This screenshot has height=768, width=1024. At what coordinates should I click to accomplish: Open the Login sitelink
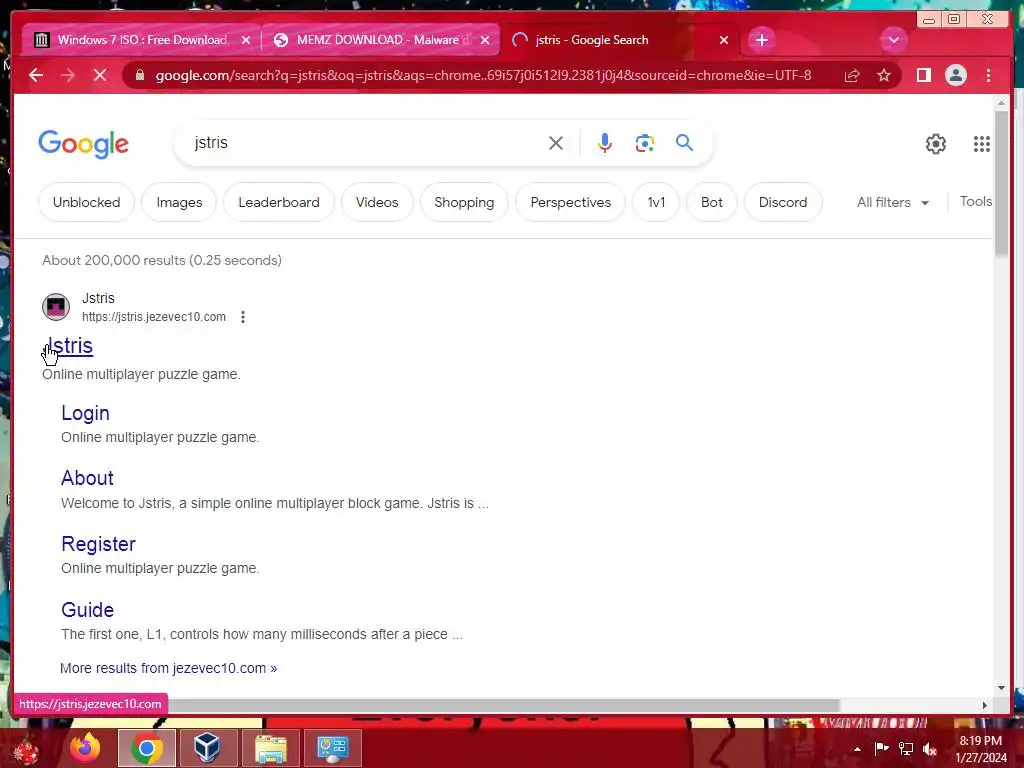click(86, 413)
